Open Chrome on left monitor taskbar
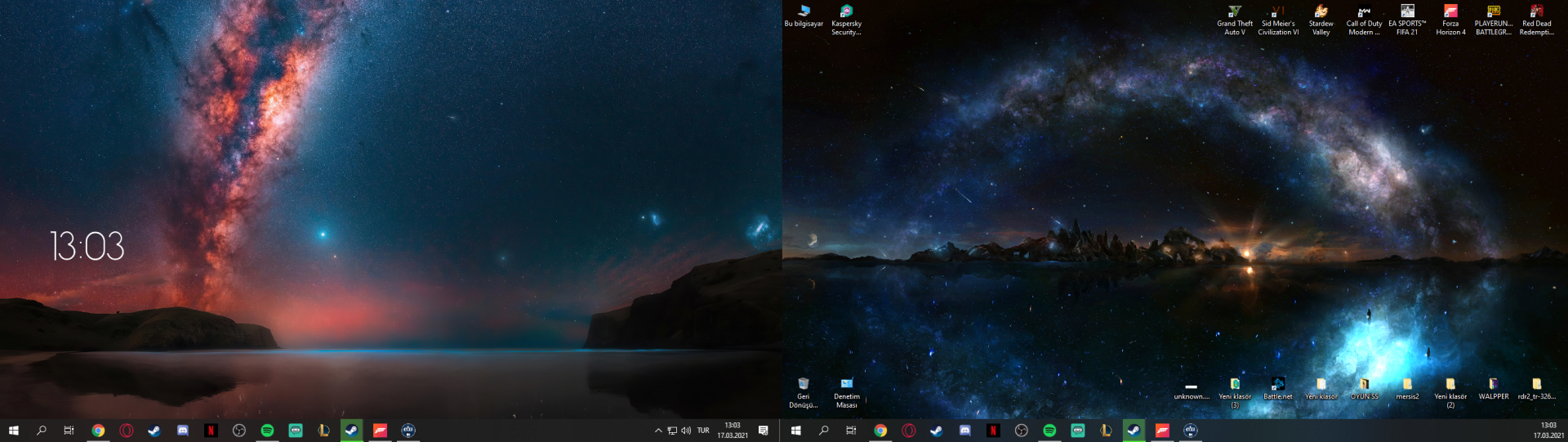Image resolution: width=1568 pixels, height=442 pixels. pos(98,431)
